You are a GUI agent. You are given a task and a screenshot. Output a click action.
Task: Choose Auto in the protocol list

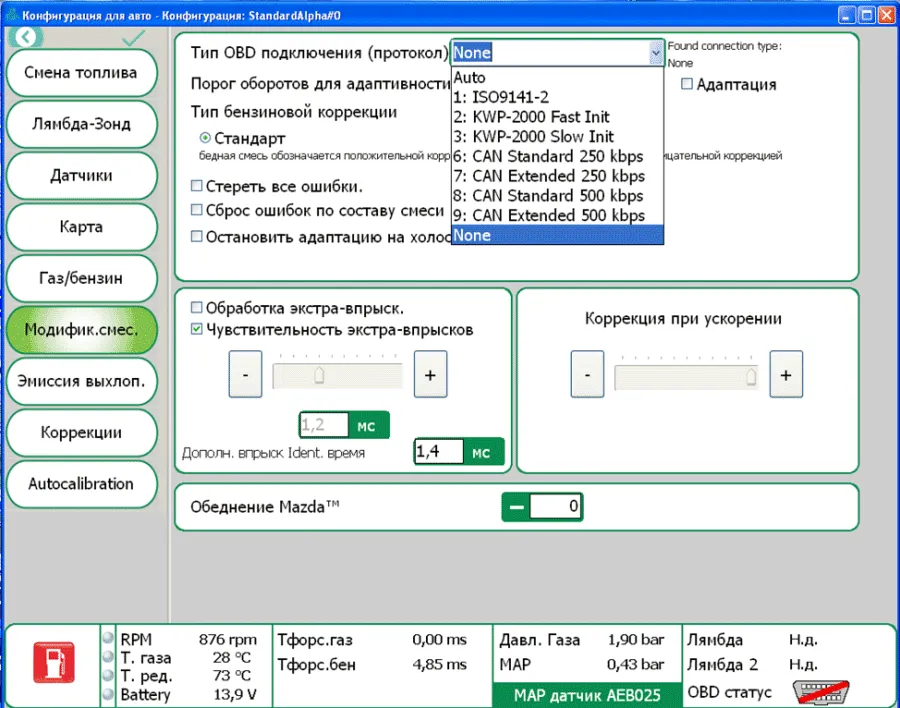pos(557,78)
